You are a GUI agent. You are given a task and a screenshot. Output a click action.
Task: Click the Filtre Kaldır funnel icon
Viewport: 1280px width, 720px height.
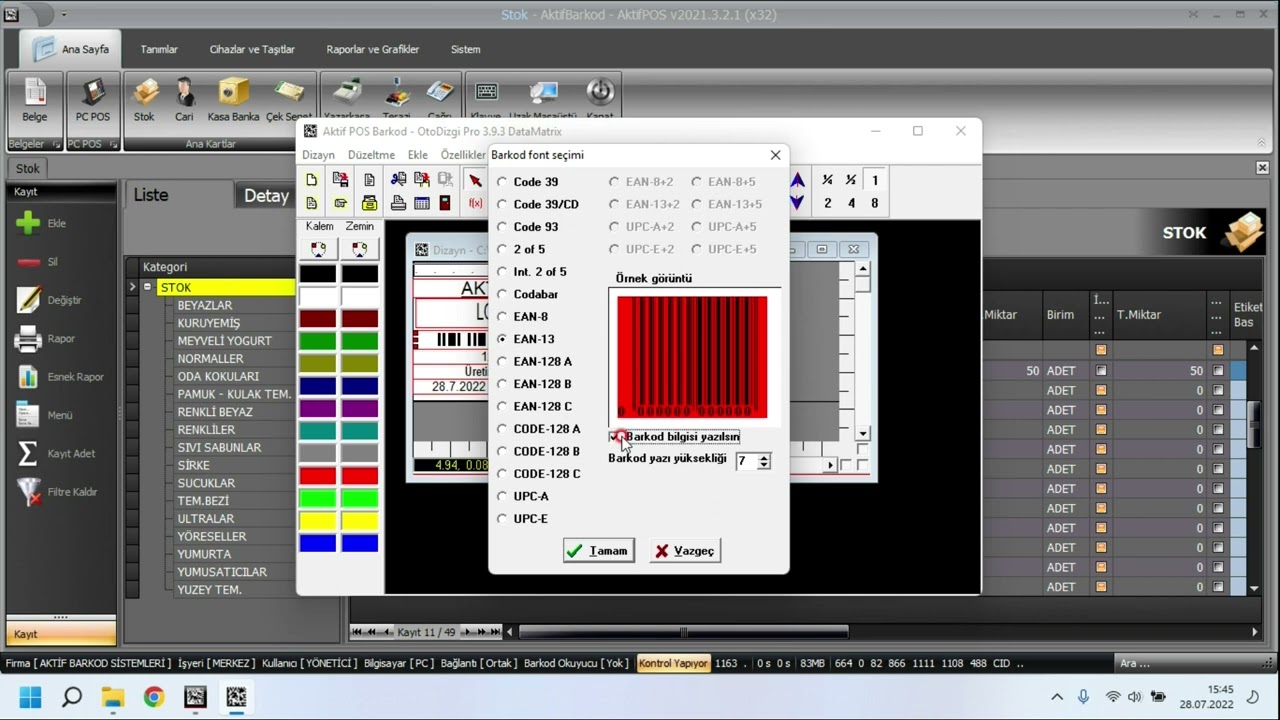pos(28,492)
